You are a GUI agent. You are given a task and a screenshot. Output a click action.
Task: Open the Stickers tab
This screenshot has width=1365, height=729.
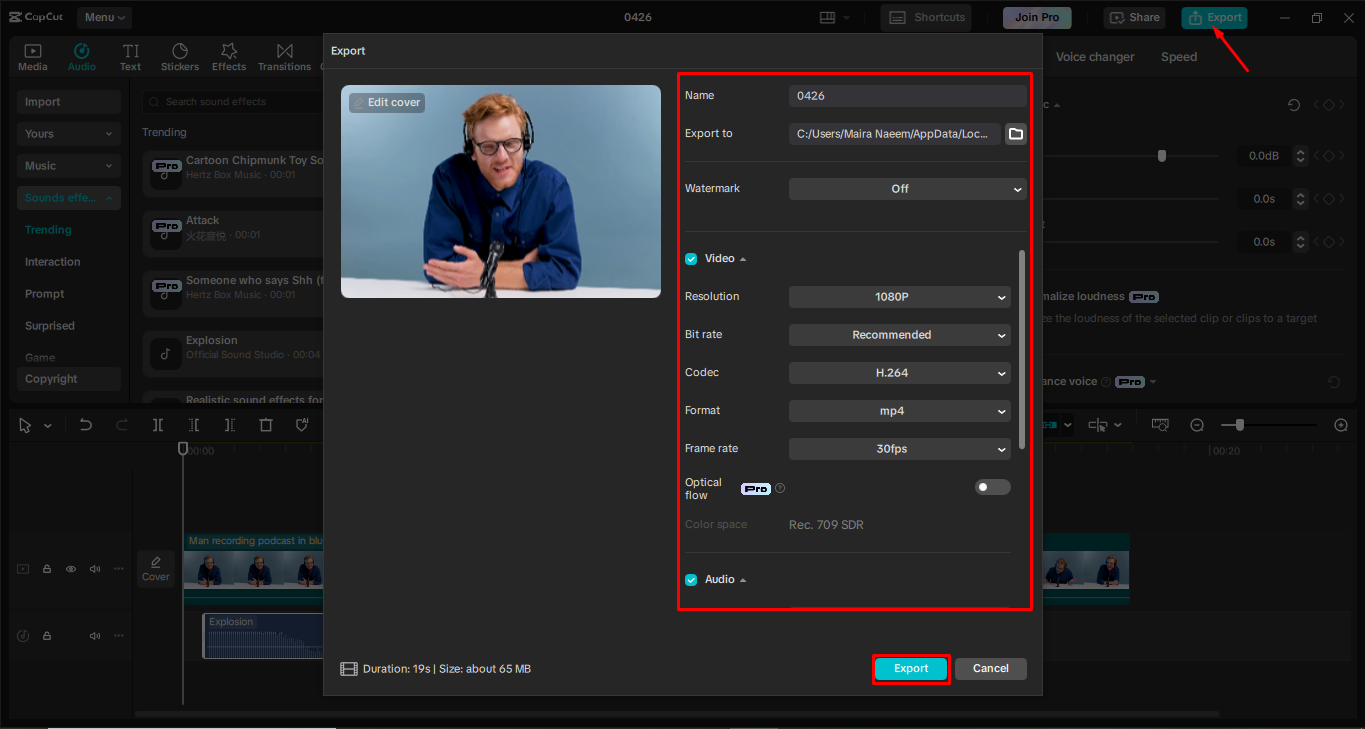coord(180,57)
